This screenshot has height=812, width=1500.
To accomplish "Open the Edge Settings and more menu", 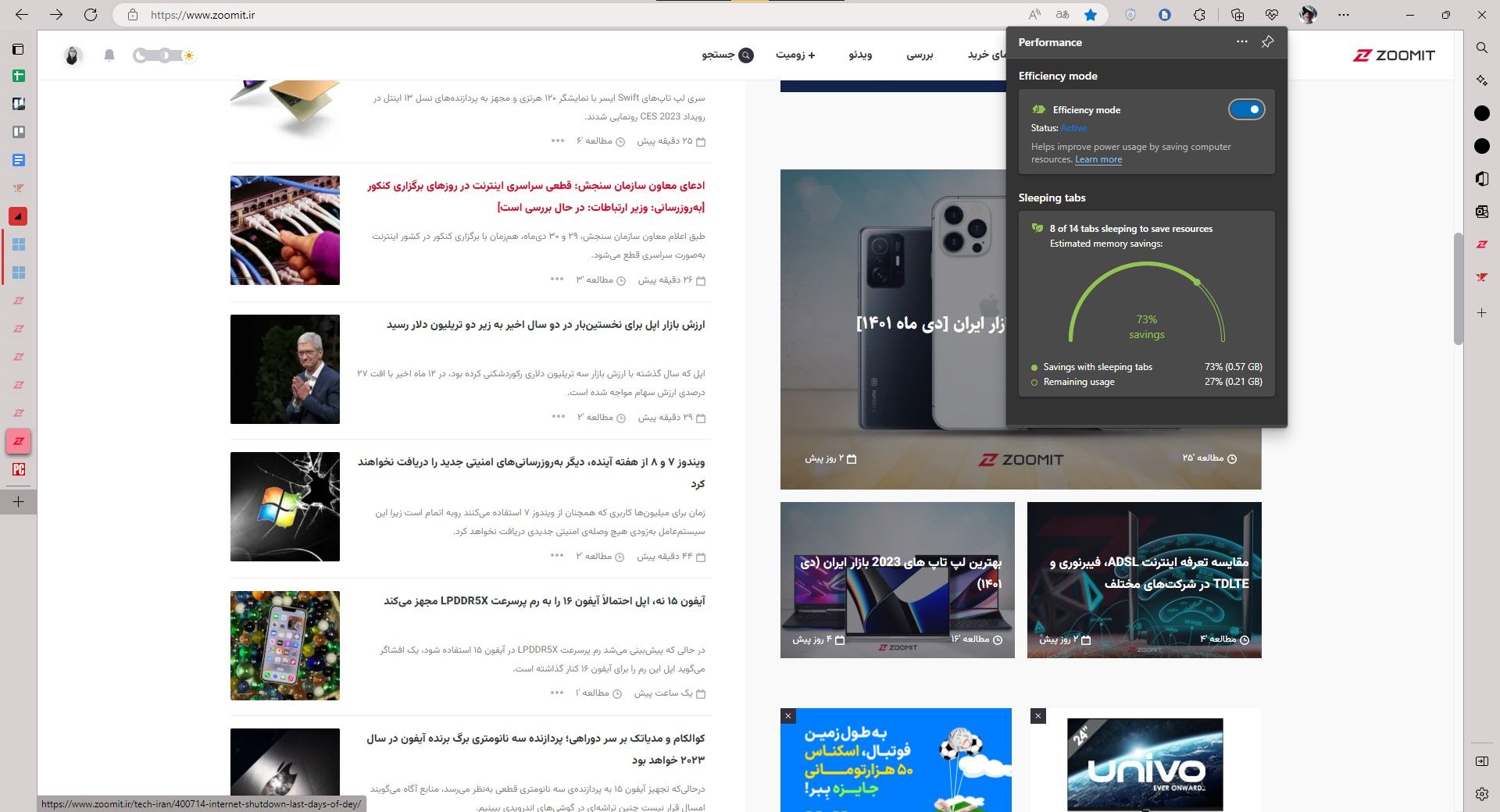I will 1342,15.
